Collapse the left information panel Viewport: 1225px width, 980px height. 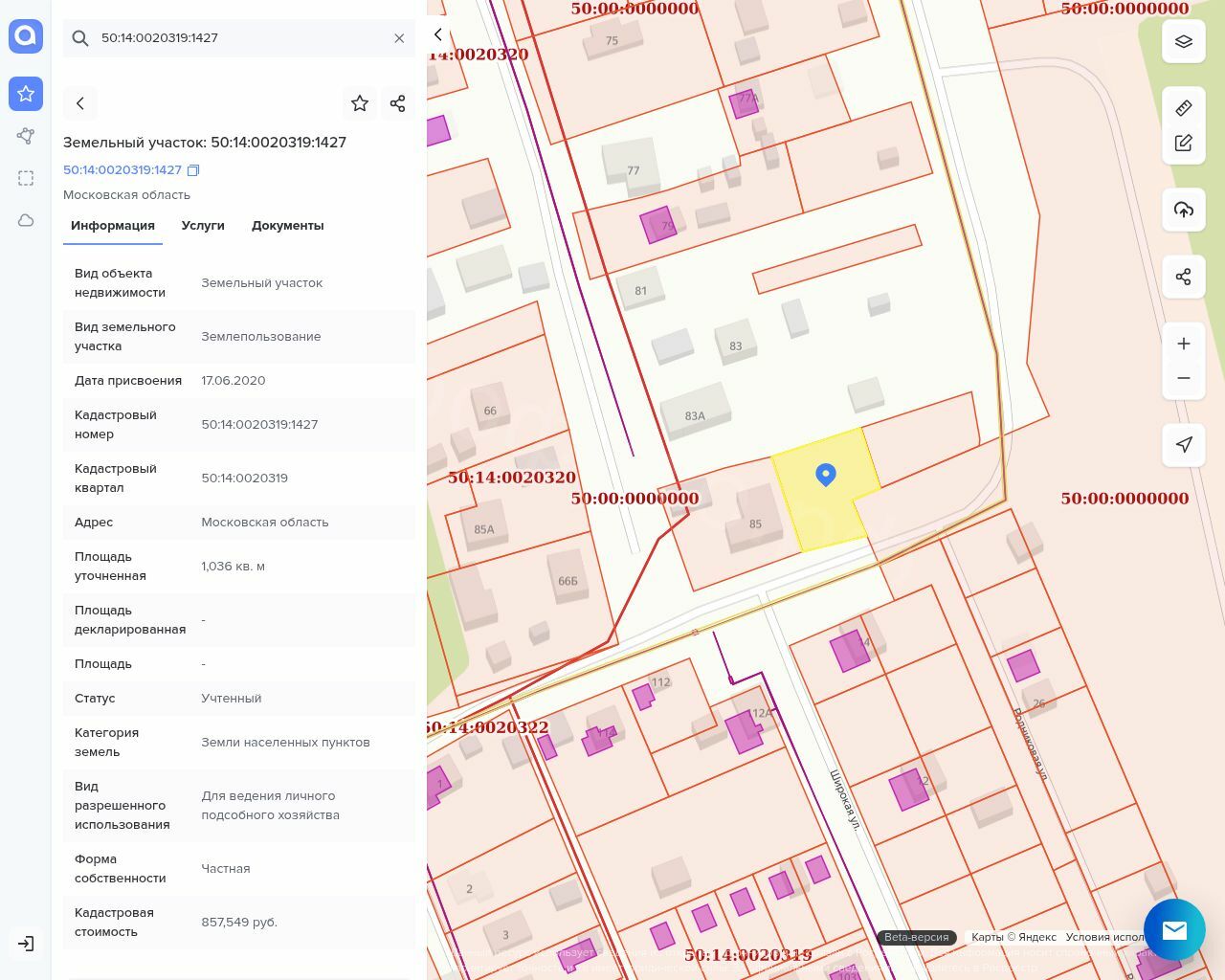[x=438, y=34]
